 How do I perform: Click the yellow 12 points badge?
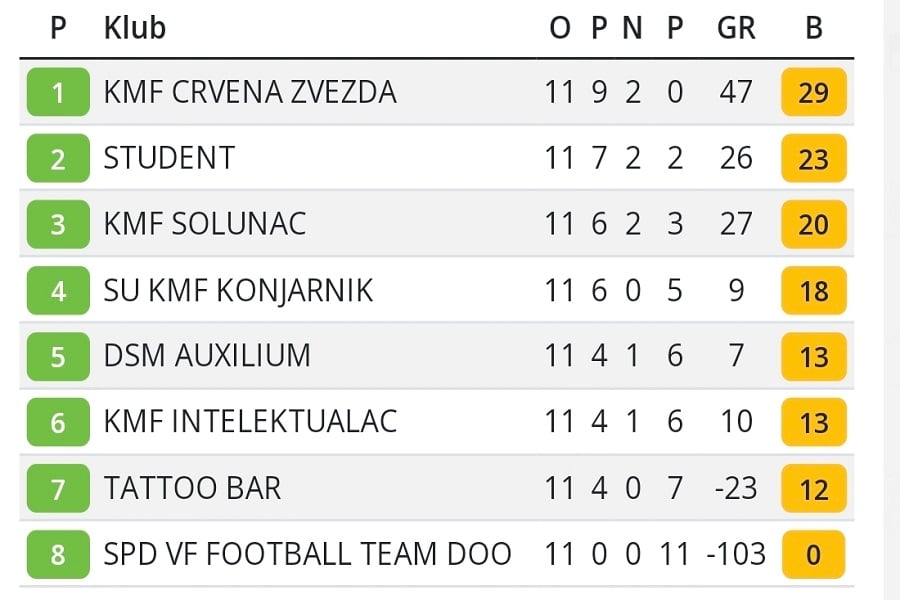point(814,489)
